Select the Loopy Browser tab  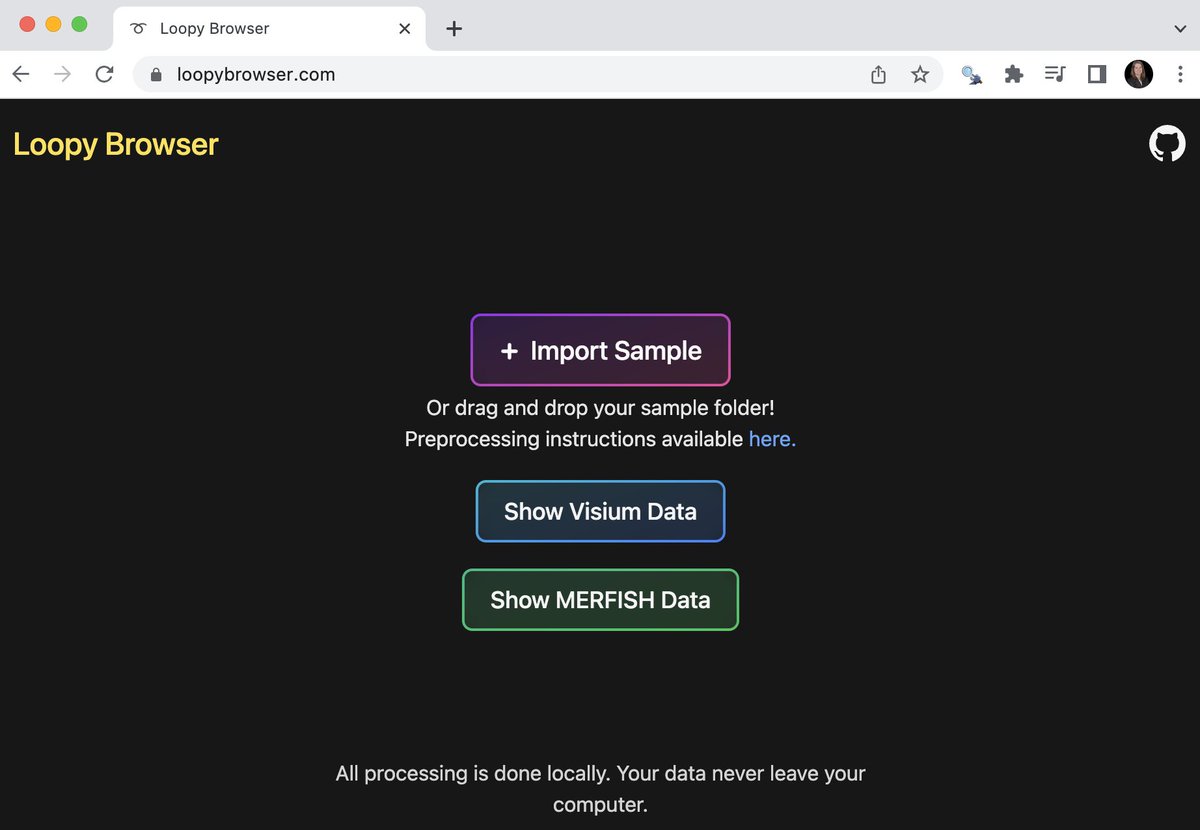click(270, 28)
